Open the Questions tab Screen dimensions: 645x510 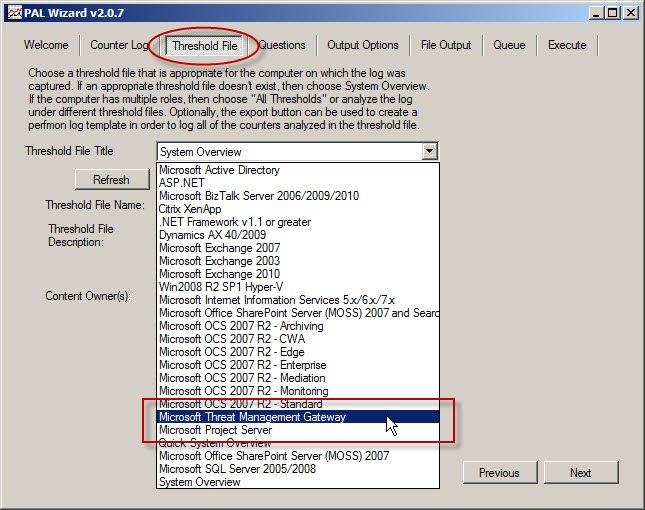(282, 45)
